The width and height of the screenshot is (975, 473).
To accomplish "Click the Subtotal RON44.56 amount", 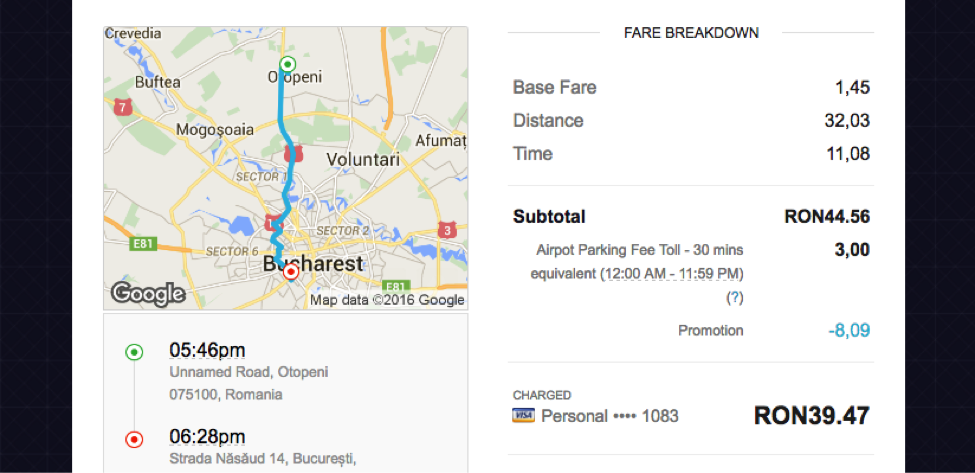I will coord(827,217).
